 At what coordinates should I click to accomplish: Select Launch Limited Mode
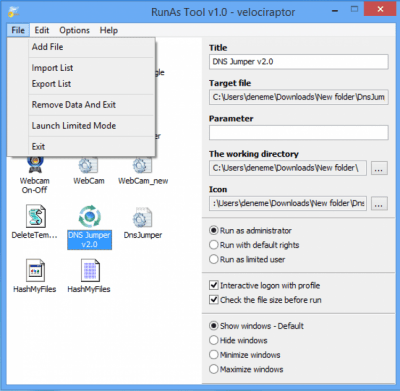81,126
